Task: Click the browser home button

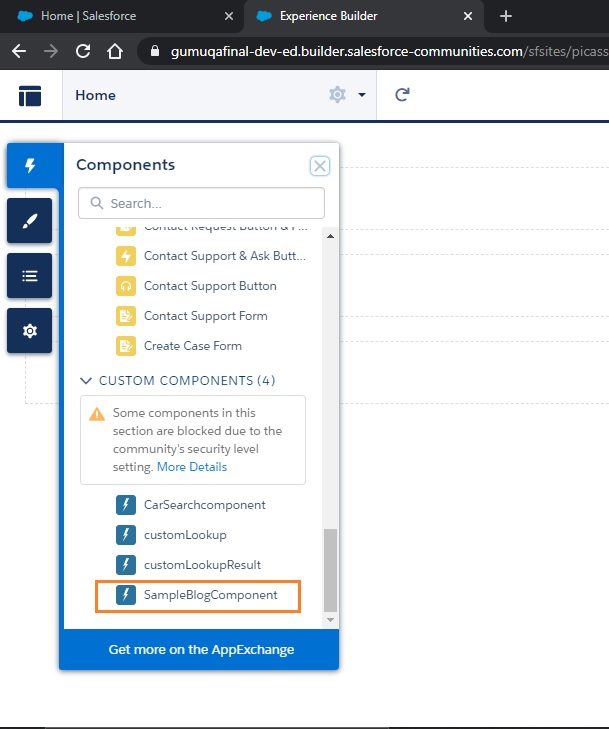Action: 115,51
